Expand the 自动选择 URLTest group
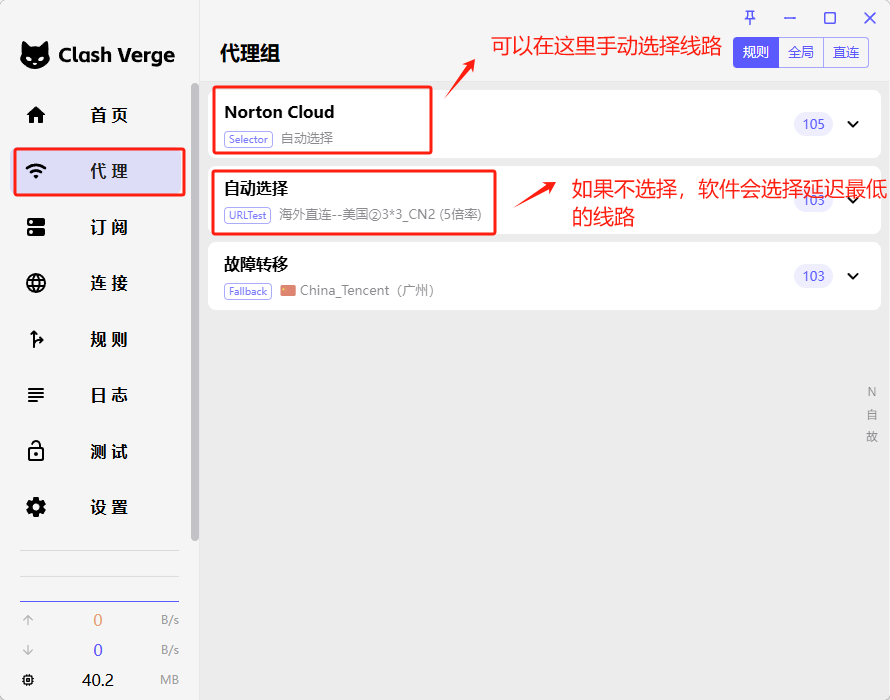 pos(853,200)
